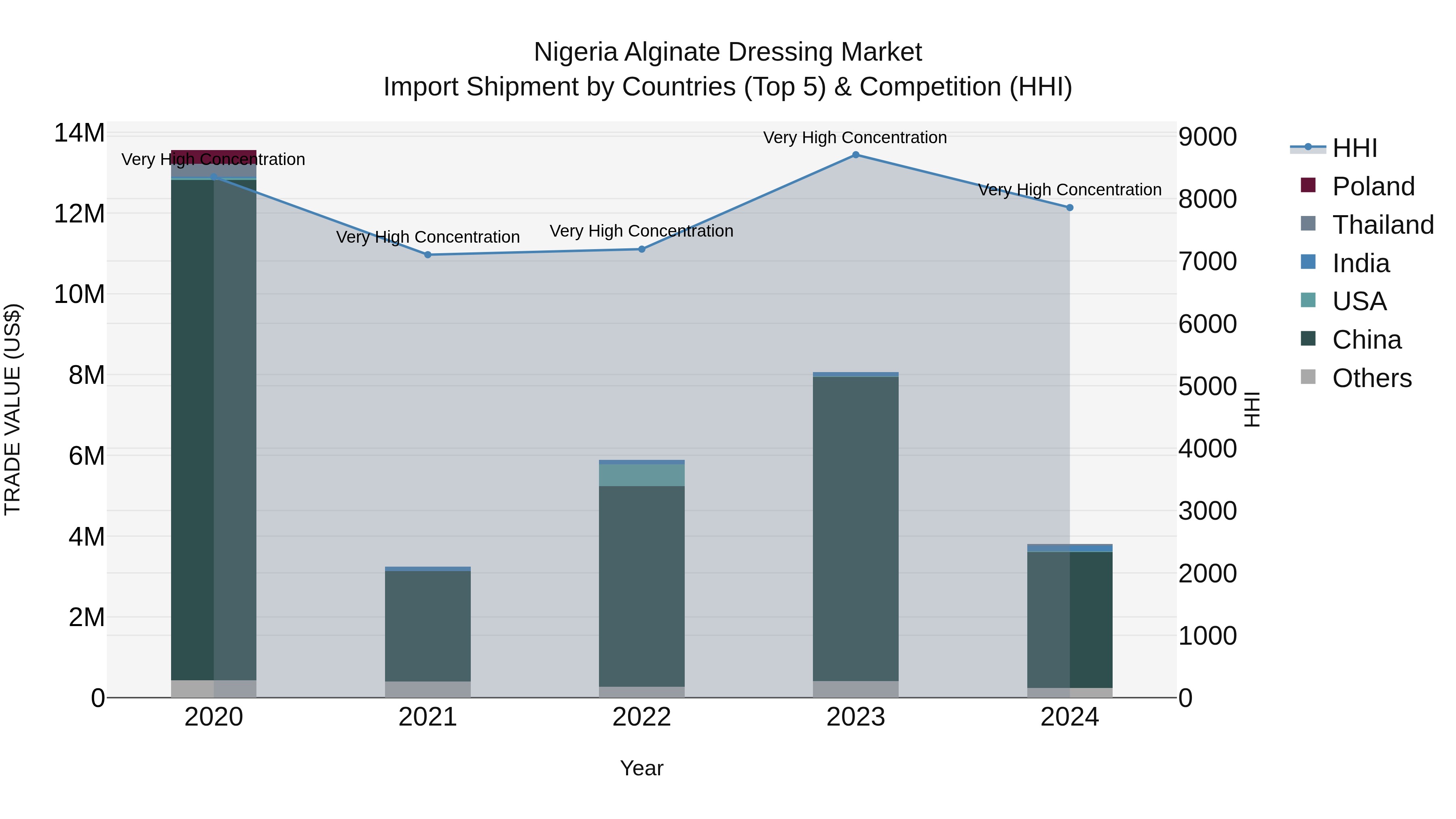Click the 2020 x-axis label
The image size is (1456, 819).
pyautogui.click(x=214, y=717)
